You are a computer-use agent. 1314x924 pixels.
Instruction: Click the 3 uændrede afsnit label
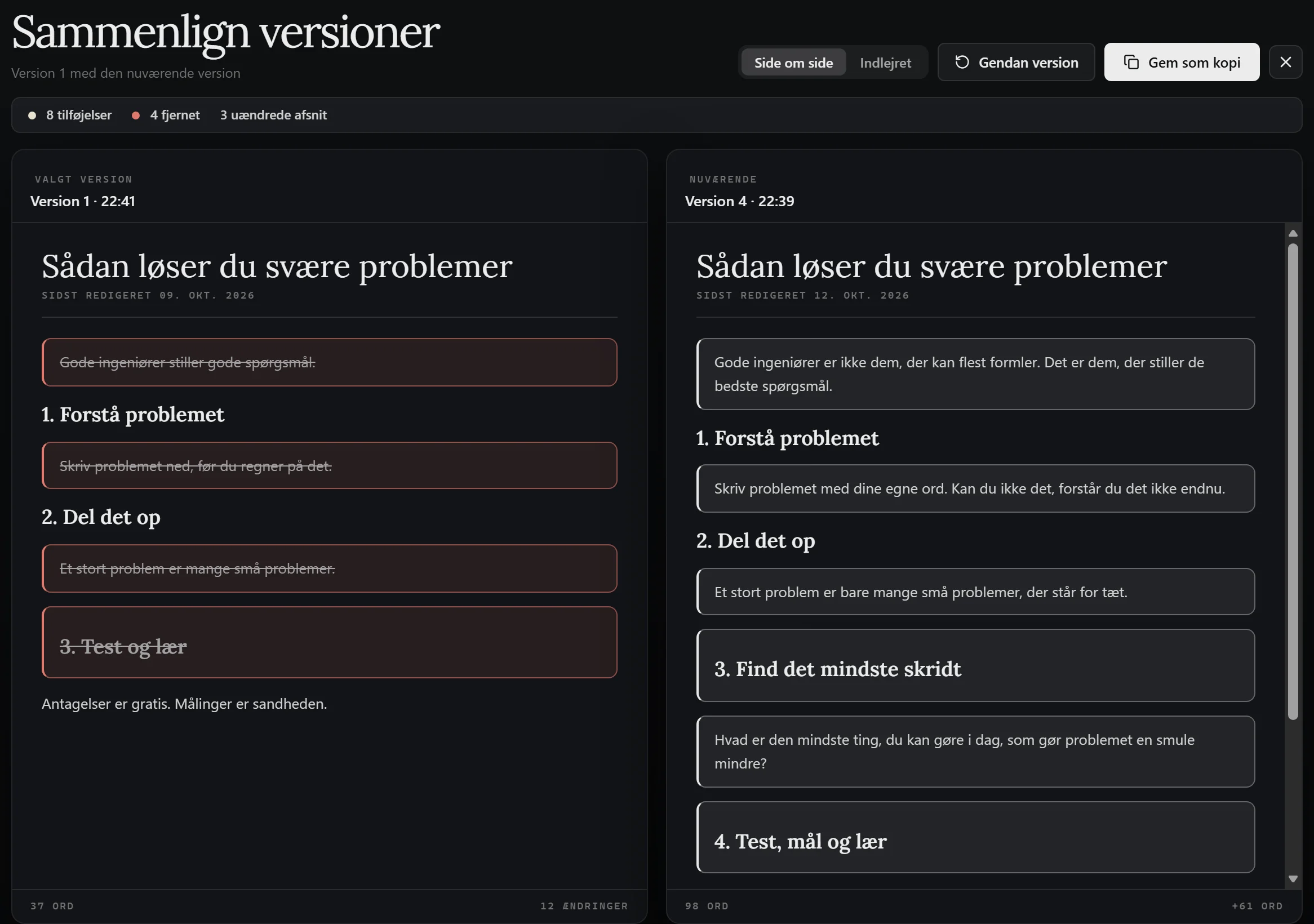(x=273, y=115)
